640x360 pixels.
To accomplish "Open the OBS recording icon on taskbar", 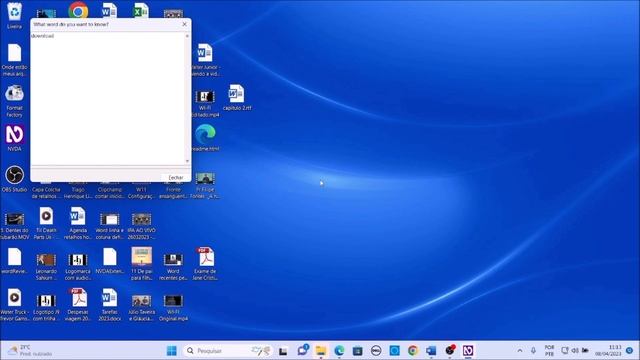I will [450, 351].
